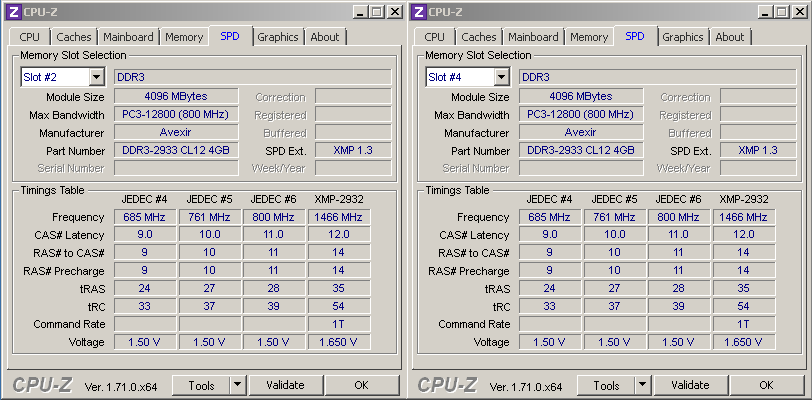This screenshot has width=812, height=400.
Task: Switch to Mainboard tab in left window
Action: pos(128,37)
